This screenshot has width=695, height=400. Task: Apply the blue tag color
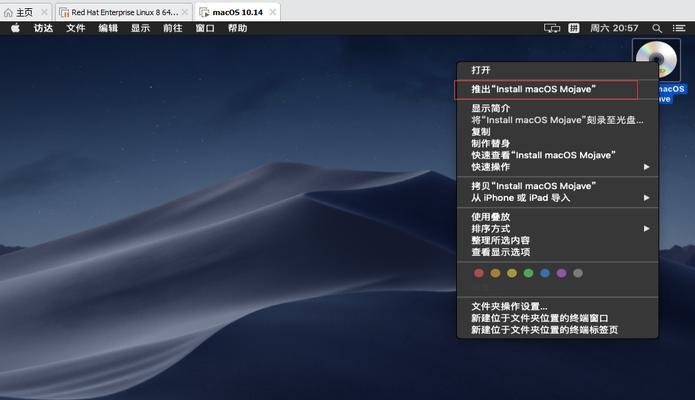click(x=545, y=273)
